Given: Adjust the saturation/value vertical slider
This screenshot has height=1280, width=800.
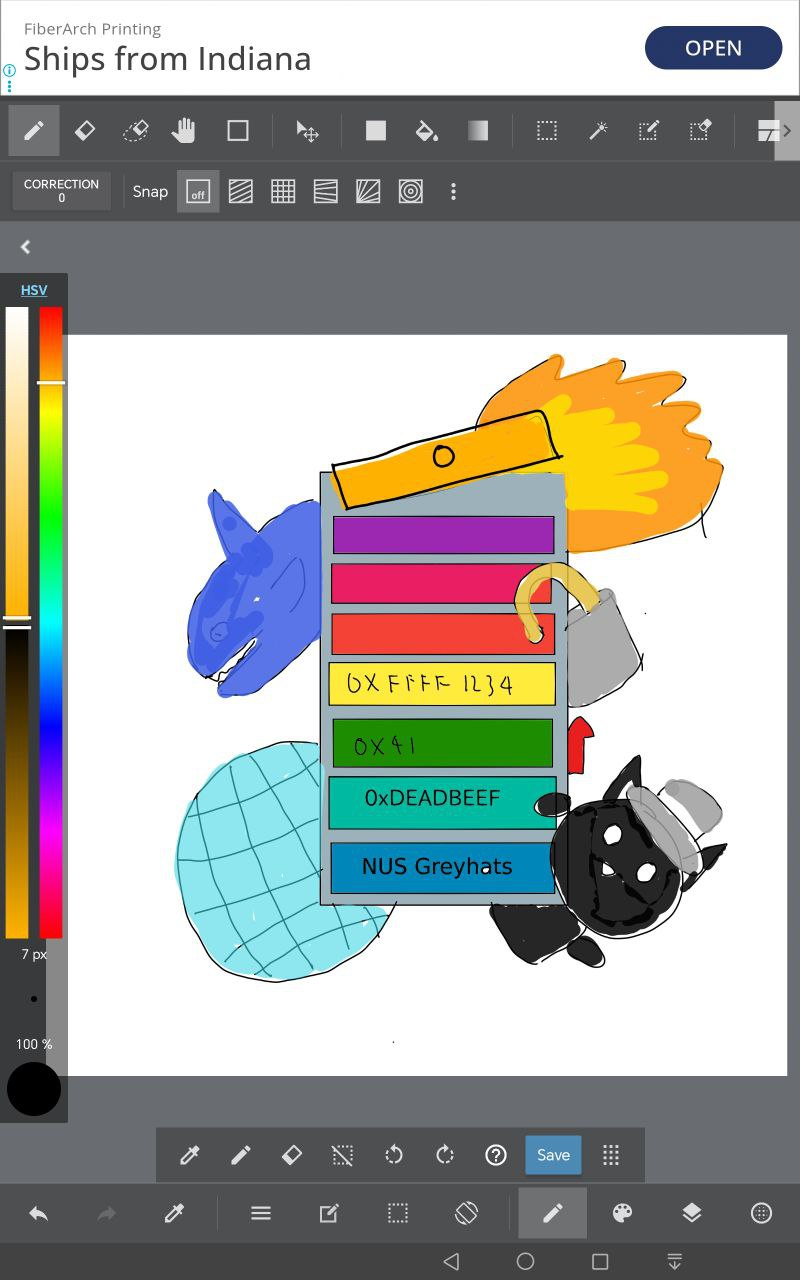Looking at the screenshot, I should [x=17, y=622].
